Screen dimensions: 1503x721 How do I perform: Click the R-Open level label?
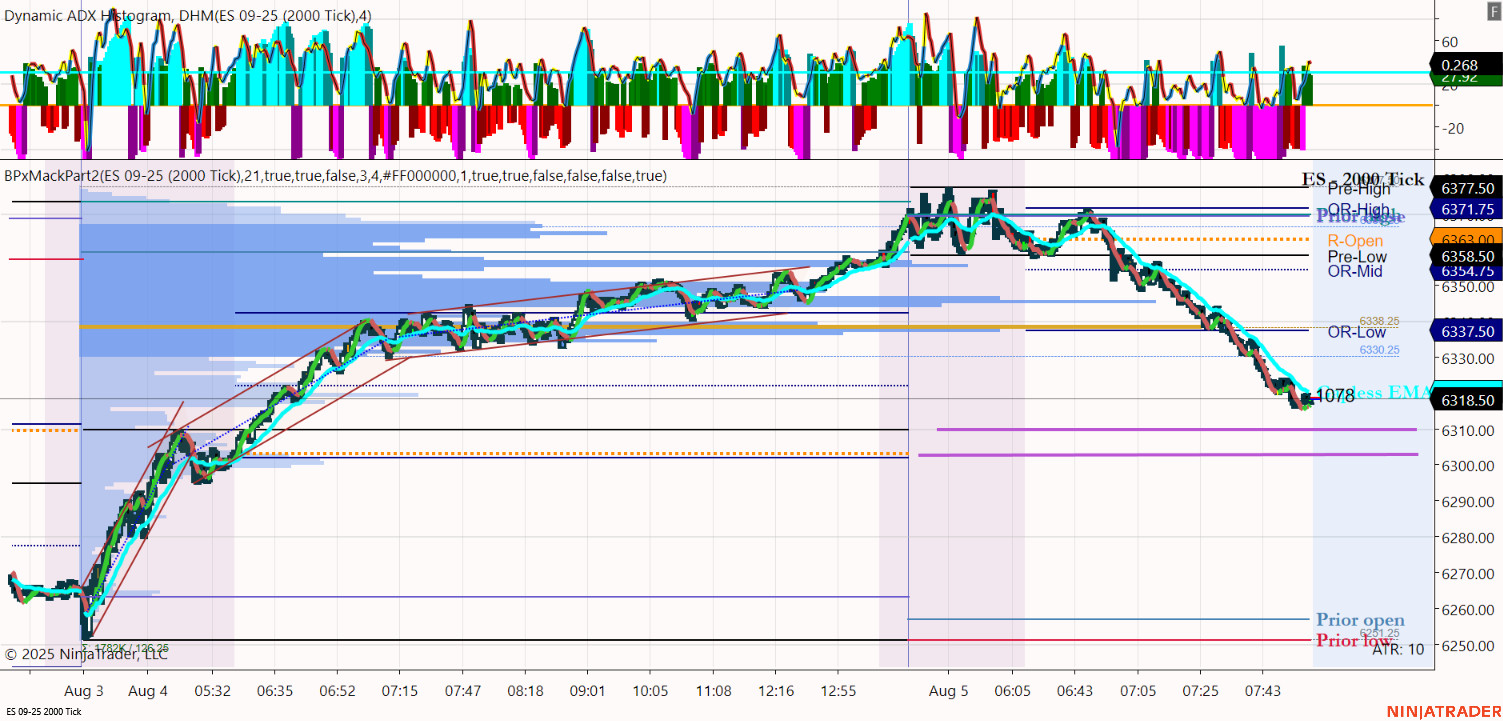click(1356, 241)
